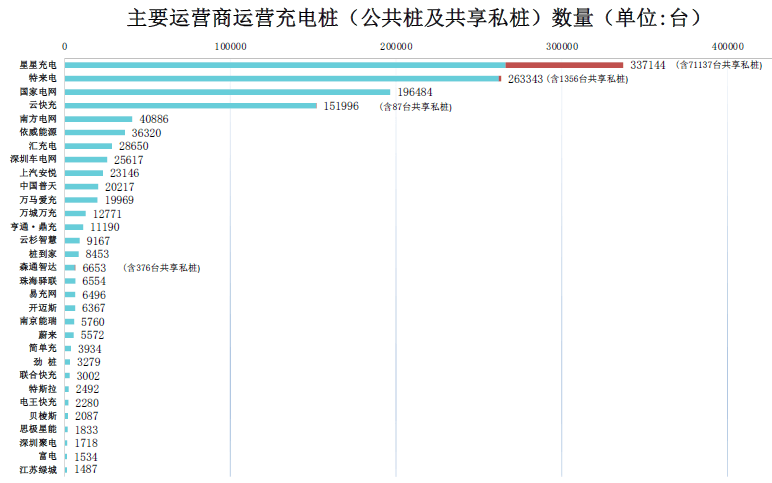Viewport: 772px width, 483px height.
Task: Click the 中国普天 row label
Action: pyautogui.click(x=38, y=186)
